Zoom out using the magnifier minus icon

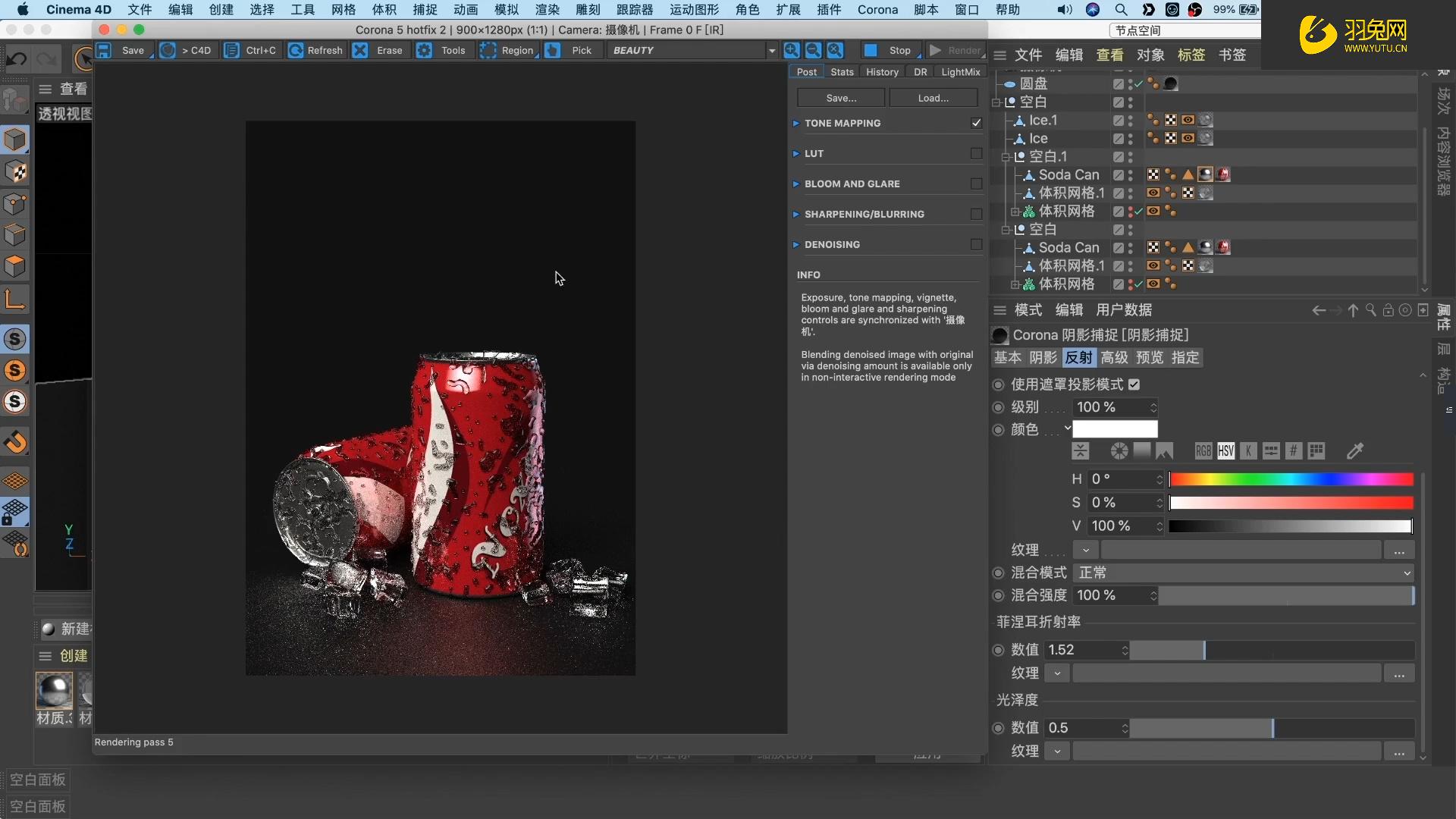pos(813,50)
